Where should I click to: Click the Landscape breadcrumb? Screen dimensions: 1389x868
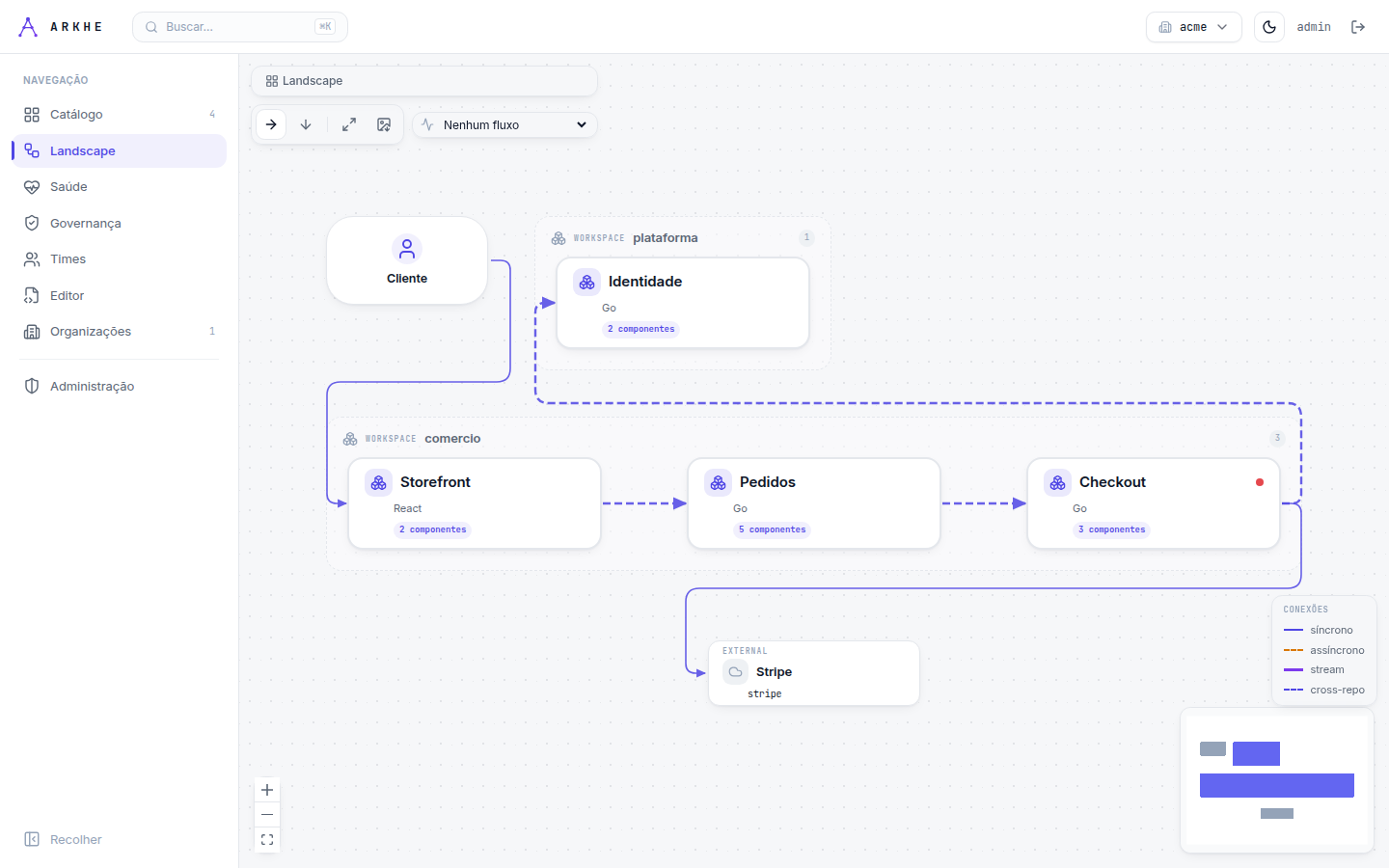[x=304, y=81]
